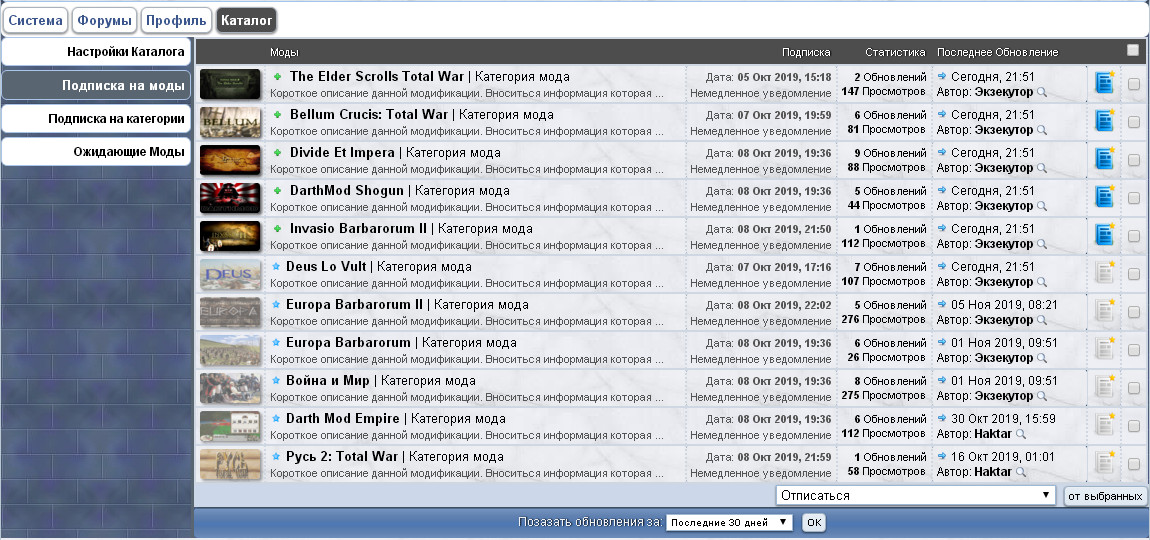Switch to the Форумы tab
The image size is (1150, 540).
(x=105, y=21)
